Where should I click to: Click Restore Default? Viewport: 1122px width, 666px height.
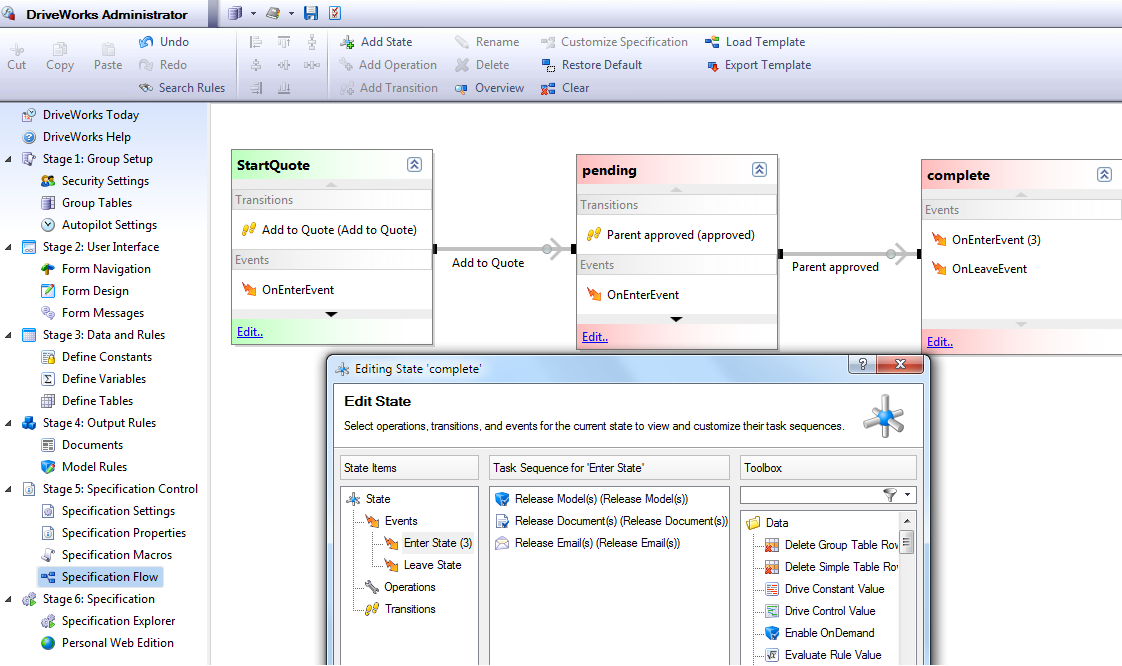tap(592, 65)
